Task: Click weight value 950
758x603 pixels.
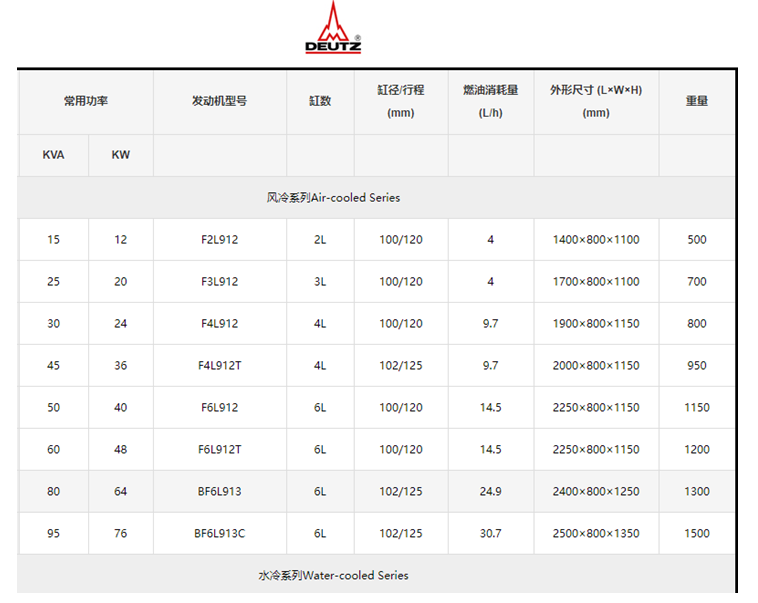Action: (697, 366)
